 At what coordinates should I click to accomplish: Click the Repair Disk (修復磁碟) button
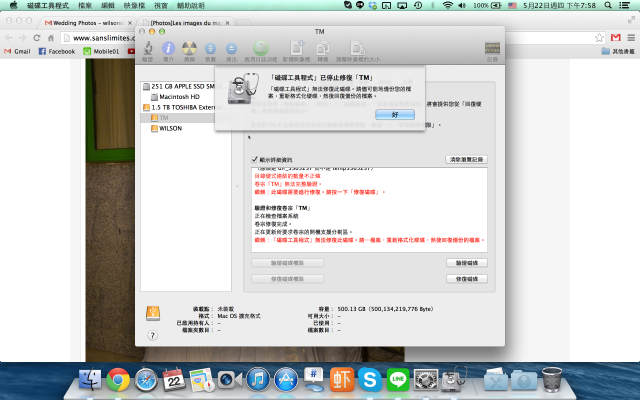[467, 279]
